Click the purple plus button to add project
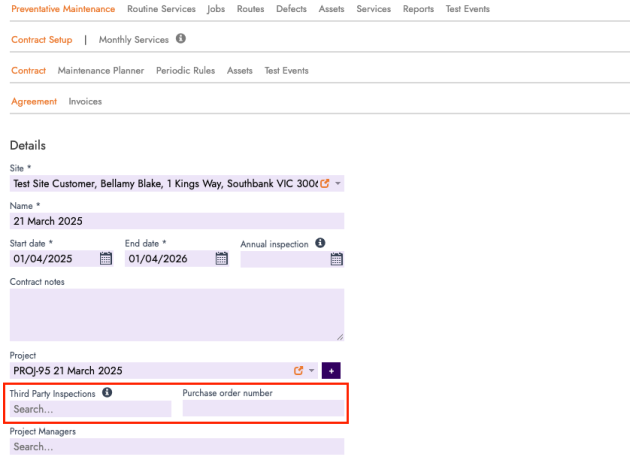Viewport: 630px width, 463px height. 331,371
